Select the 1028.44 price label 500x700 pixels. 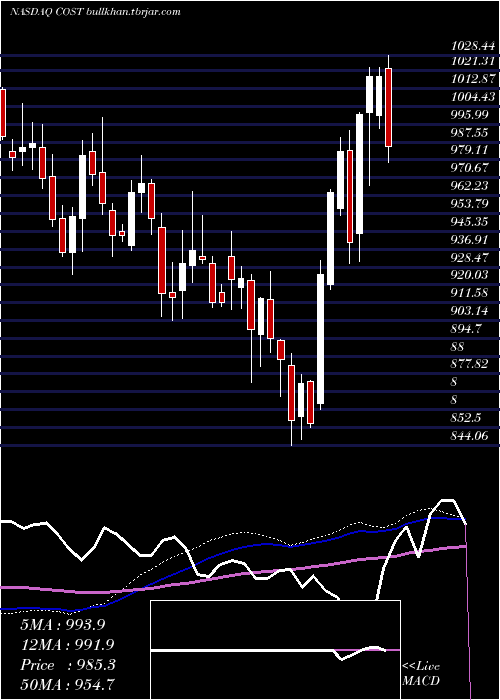[x=474, y=46]
